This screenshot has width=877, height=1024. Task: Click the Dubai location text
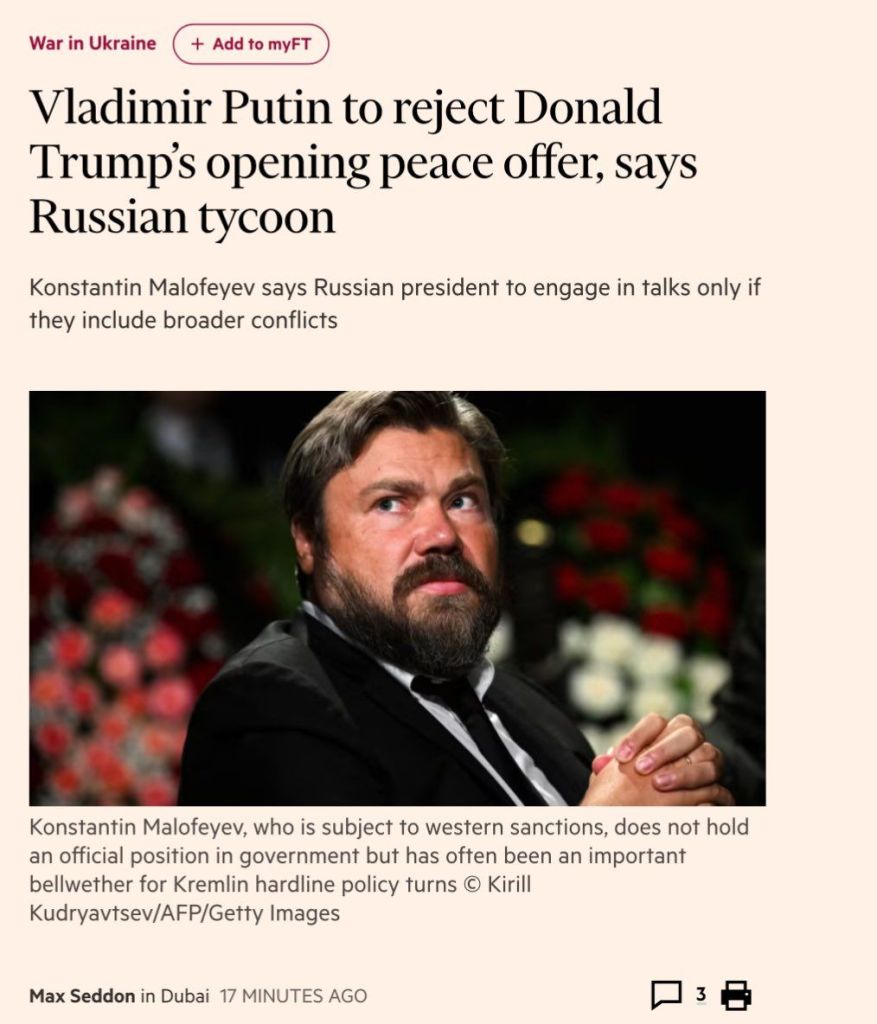click(185, 996)
